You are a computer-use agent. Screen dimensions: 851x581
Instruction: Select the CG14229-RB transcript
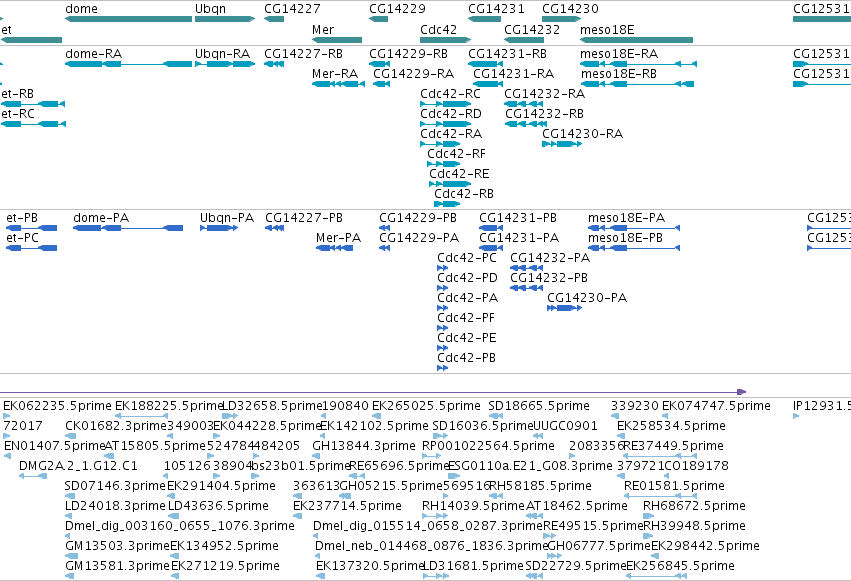click(x=380, y=64)
